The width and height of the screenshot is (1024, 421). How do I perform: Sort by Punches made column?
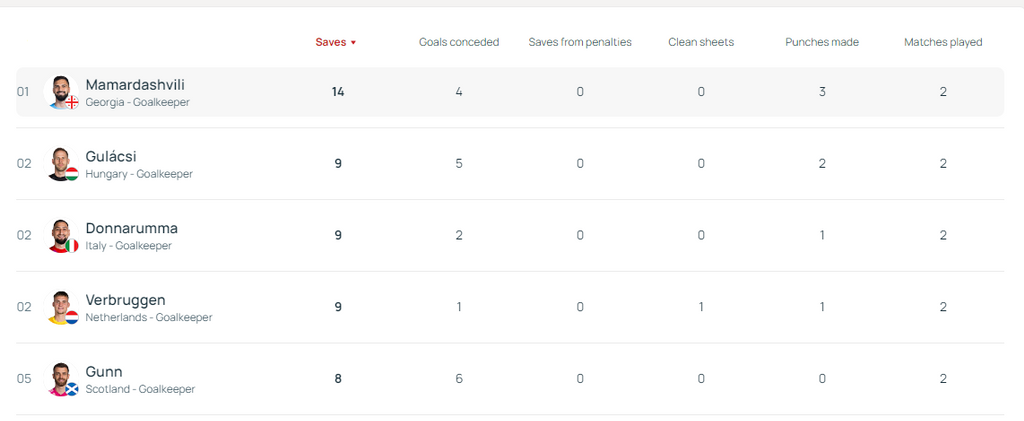822,42
